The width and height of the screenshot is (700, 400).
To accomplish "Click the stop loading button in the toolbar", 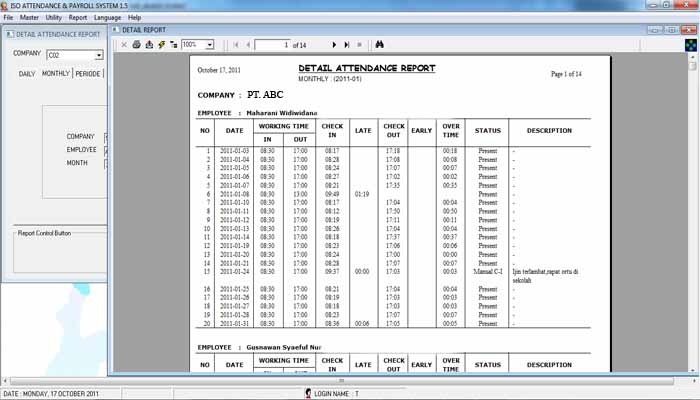I will point(359,45).
